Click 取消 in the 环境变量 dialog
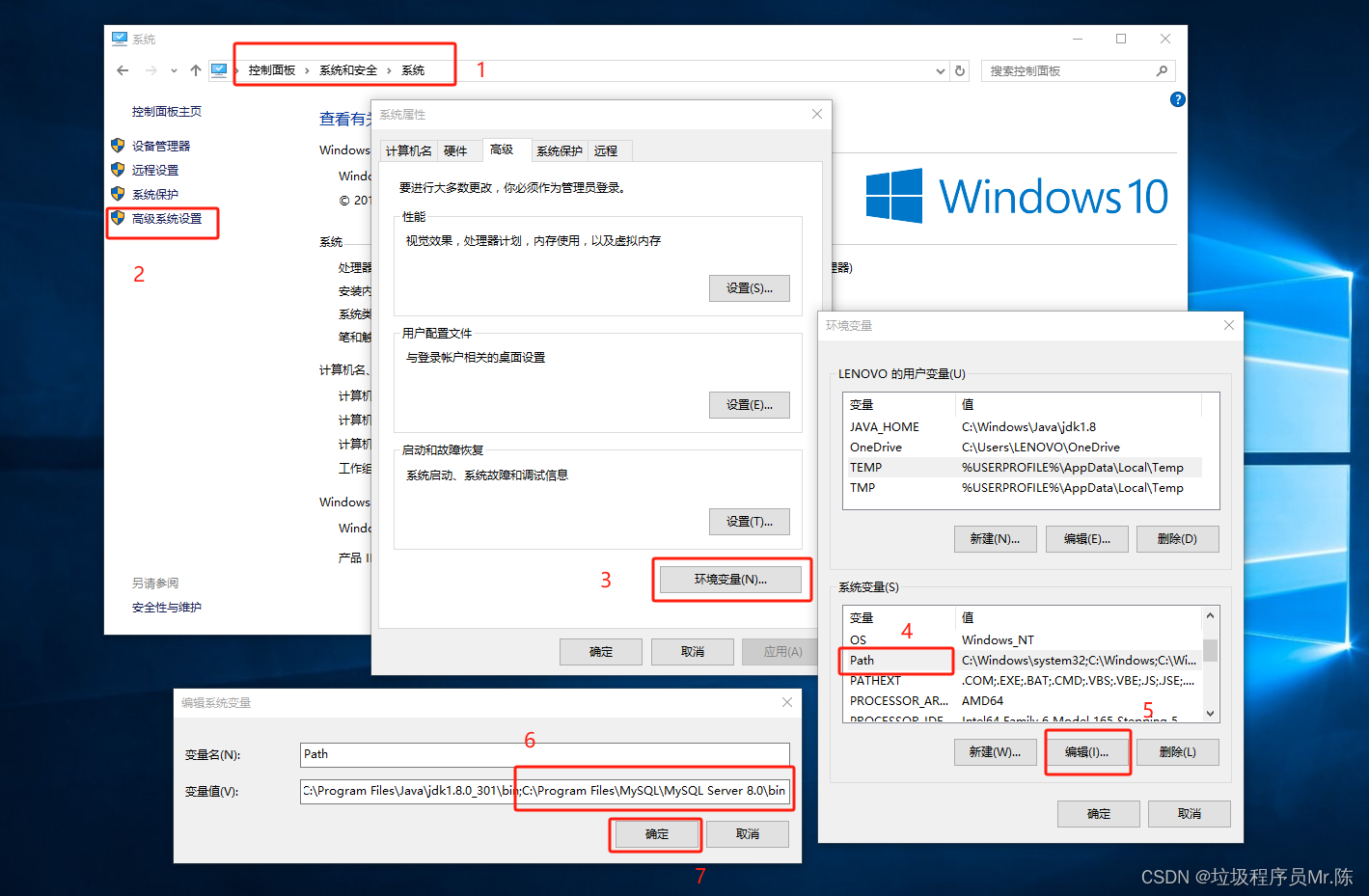 (1190, 814)
